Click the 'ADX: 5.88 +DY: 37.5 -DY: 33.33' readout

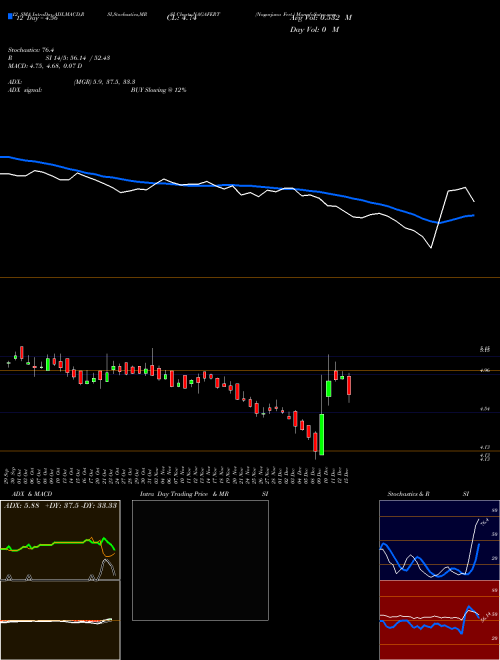(x=60, y=505)
